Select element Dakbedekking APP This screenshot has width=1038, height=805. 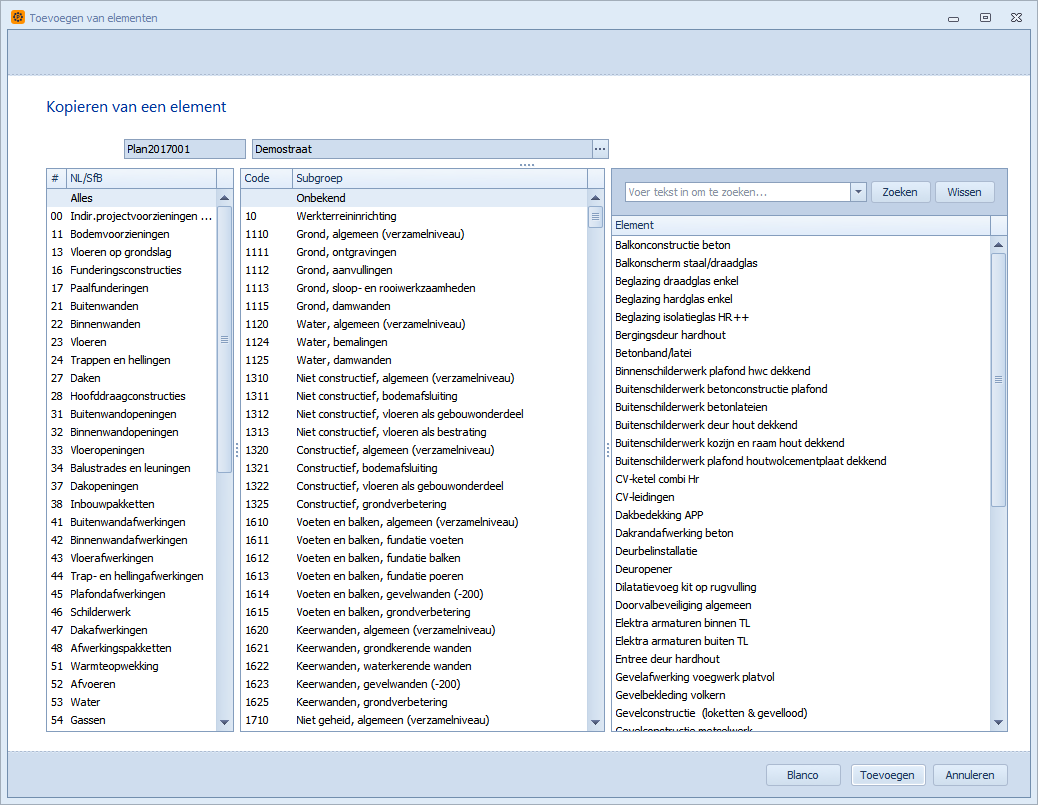801,515
